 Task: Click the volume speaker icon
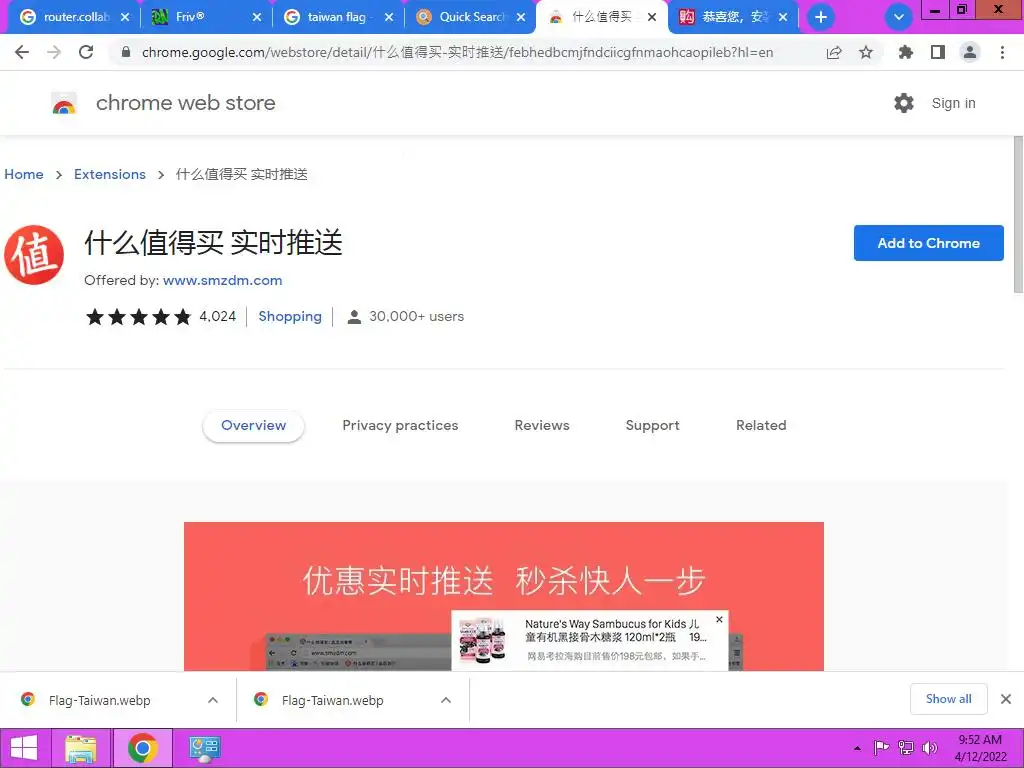coord(929,748)
